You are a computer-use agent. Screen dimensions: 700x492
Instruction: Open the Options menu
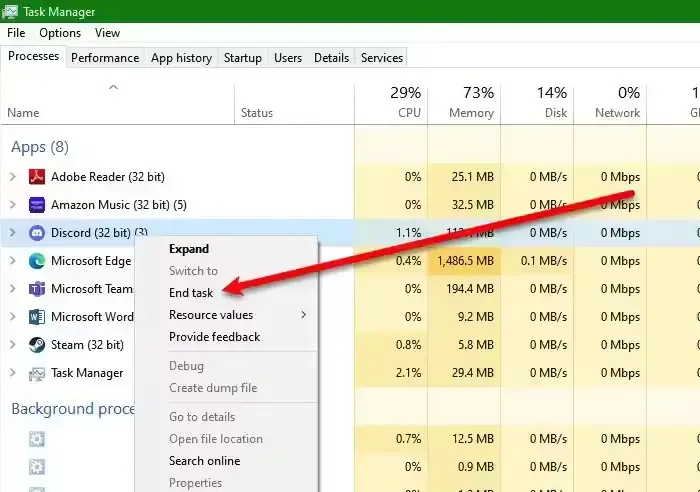point(60,33)
